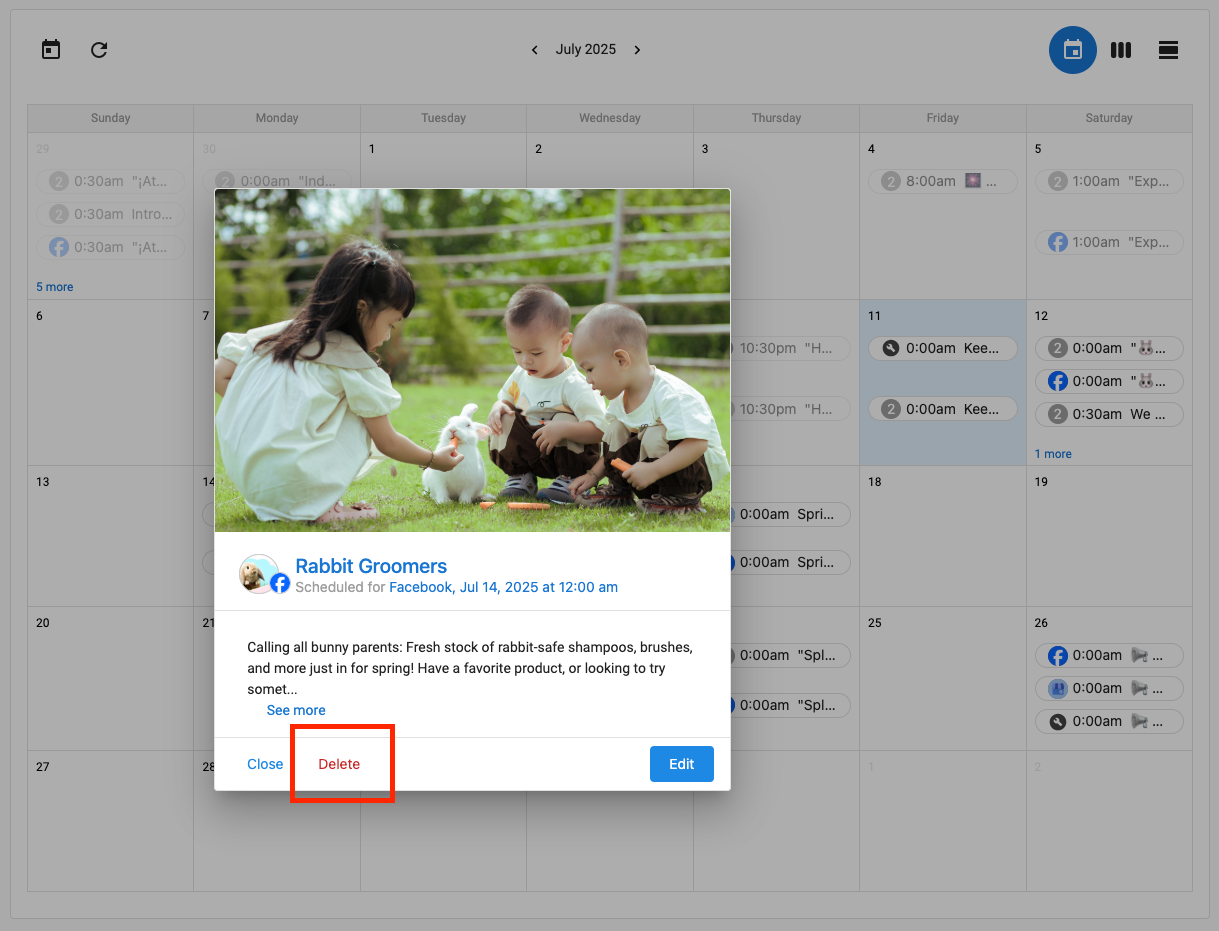Close the Rabbit Groomers post preview
This screenshot has height=931, width=1219.
[x=265, y=763]
